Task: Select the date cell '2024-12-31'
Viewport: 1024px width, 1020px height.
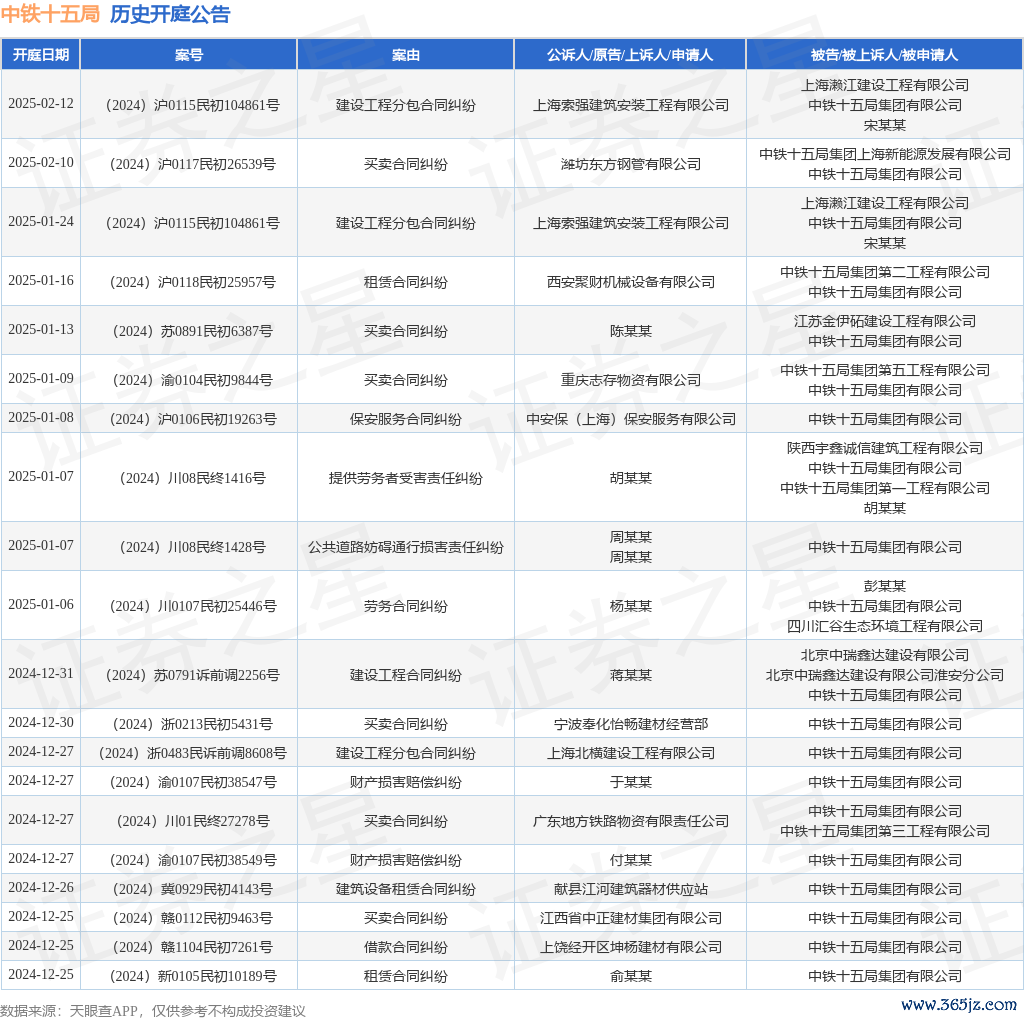Action: pos(40,674)
